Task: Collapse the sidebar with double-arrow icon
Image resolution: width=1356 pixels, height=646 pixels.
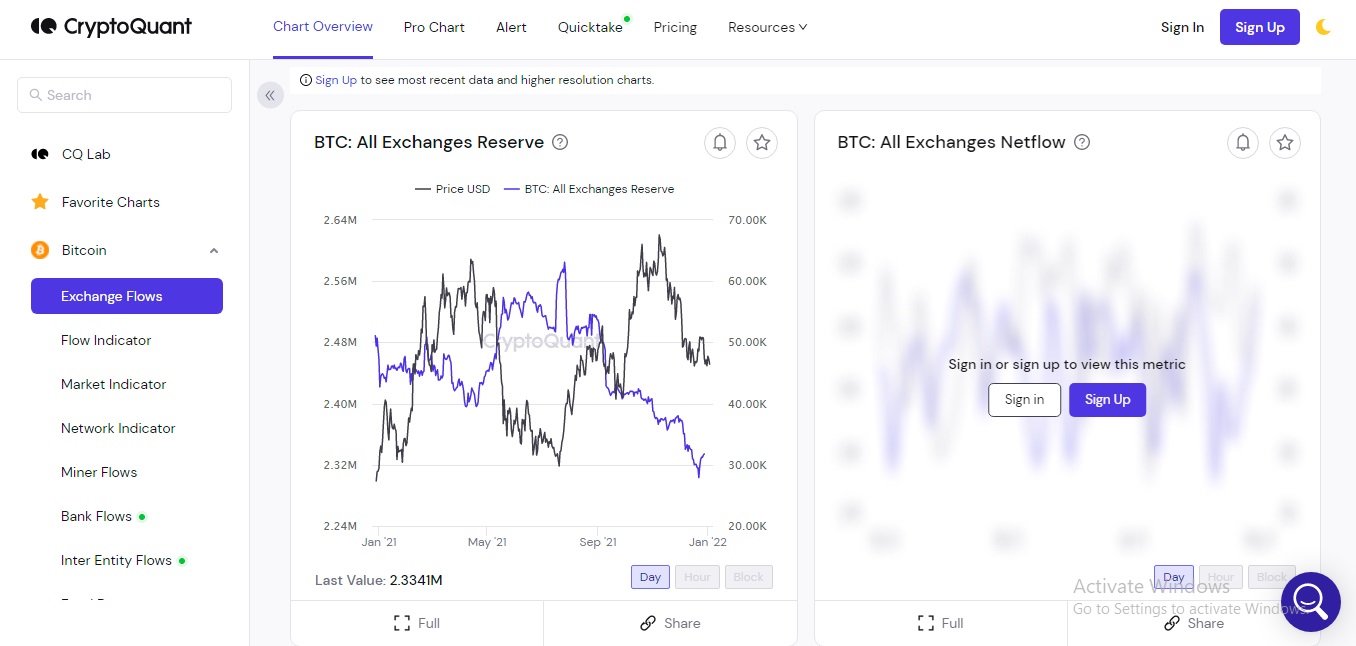Action: 270,95
